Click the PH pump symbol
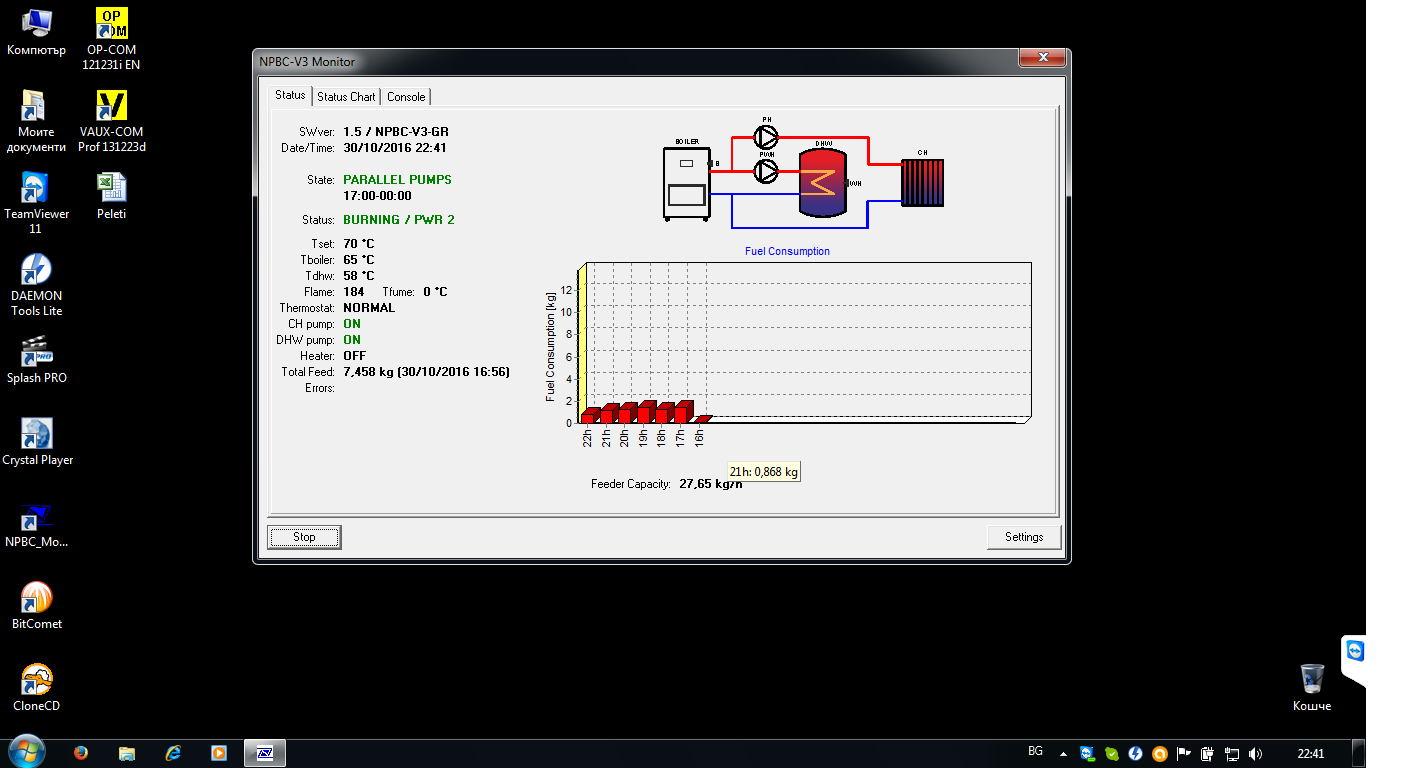The height and width of the screenshot is (768, 1428). point(766,136)
